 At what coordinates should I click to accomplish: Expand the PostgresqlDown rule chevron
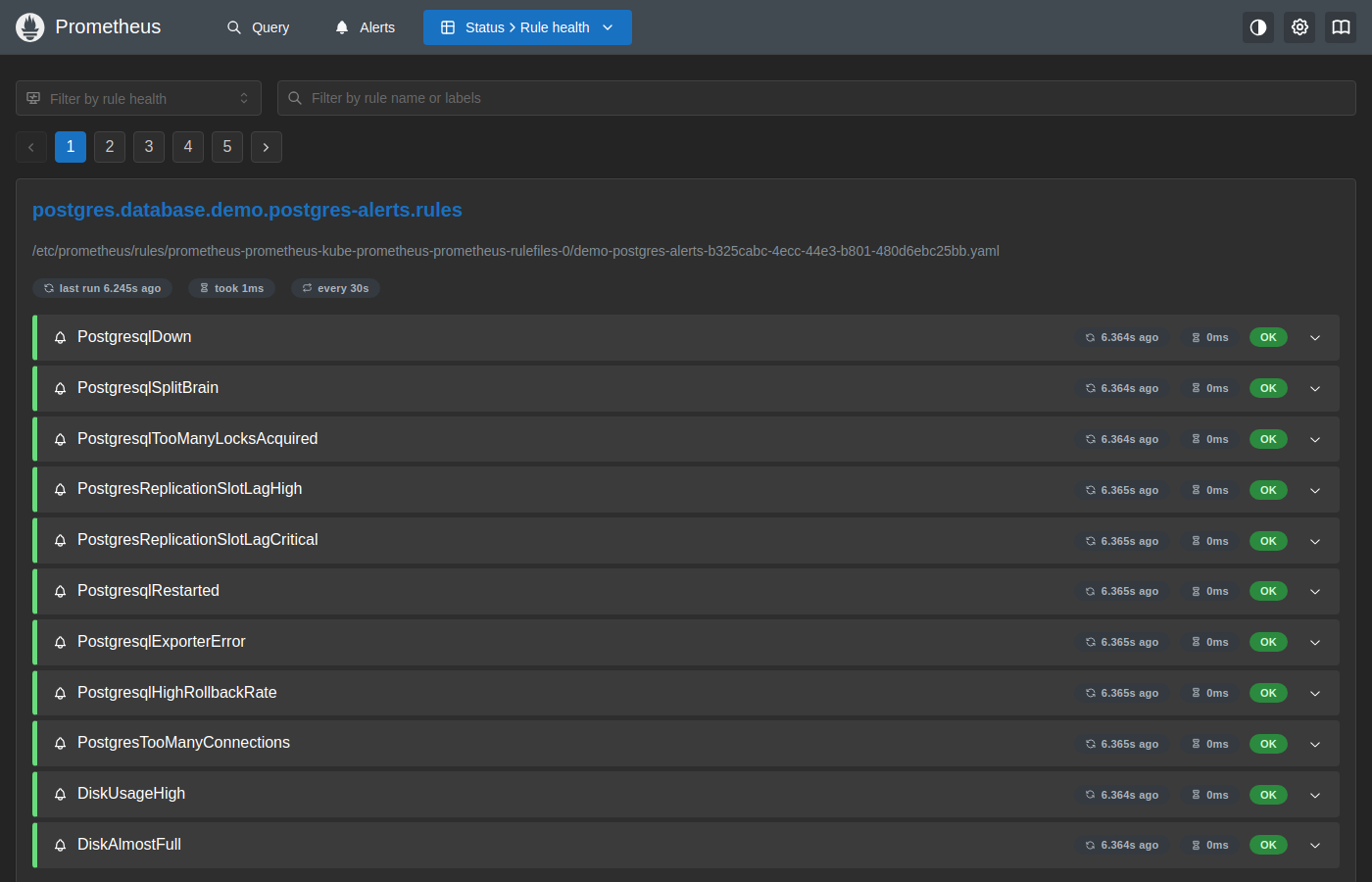pos(1315,338)
